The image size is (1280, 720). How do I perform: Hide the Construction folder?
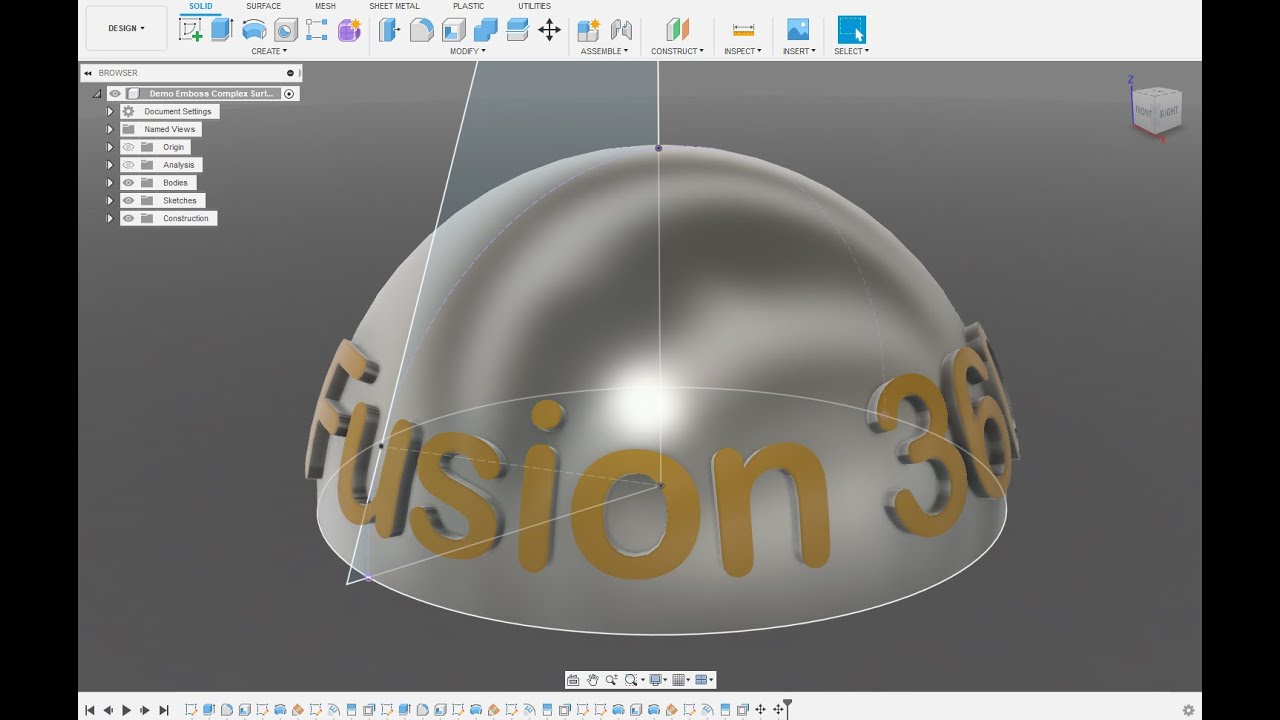point(128,218)
